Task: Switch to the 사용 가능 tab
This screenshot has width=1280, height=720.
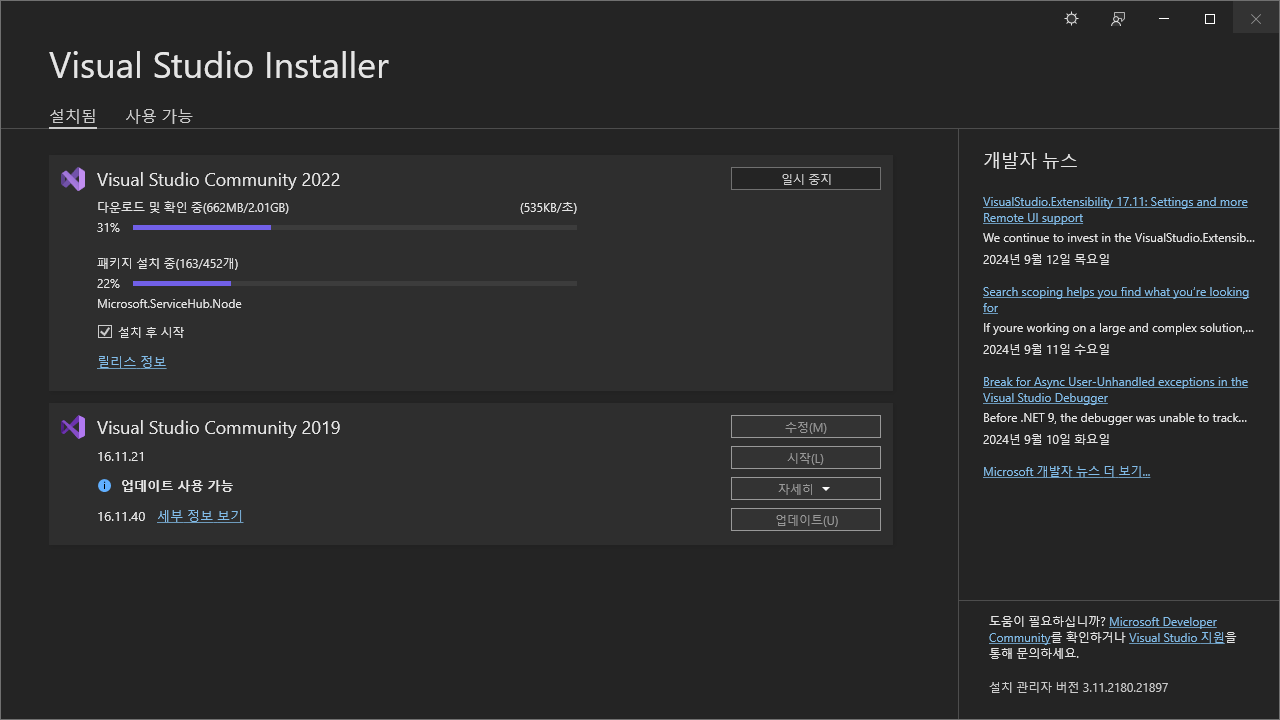Action: (x=159, y=116)
